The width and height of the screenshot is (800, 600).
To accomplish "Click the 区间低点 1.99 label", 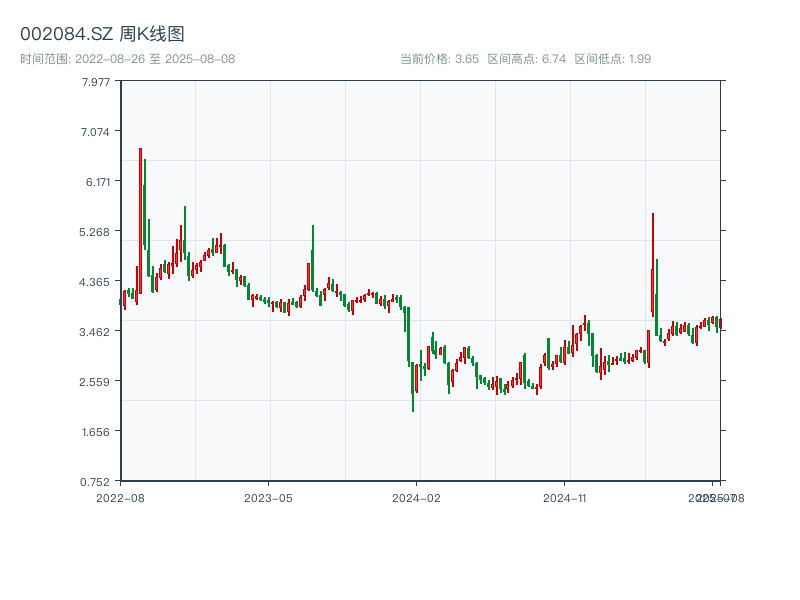I will click(x=612, y=59).
